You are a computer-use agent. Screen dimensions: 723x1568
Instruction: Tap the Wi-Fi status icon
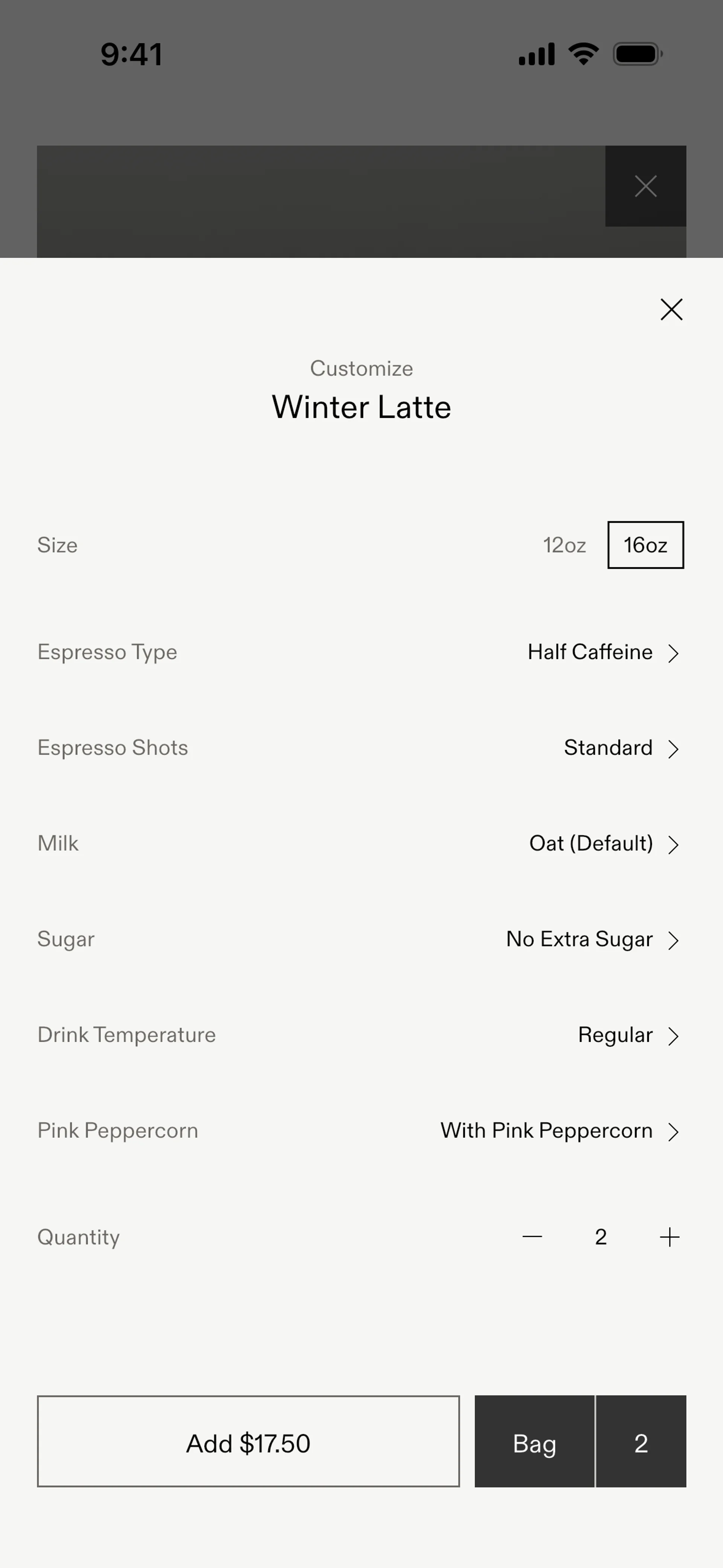pyautogui.click(x=583, y=53)
